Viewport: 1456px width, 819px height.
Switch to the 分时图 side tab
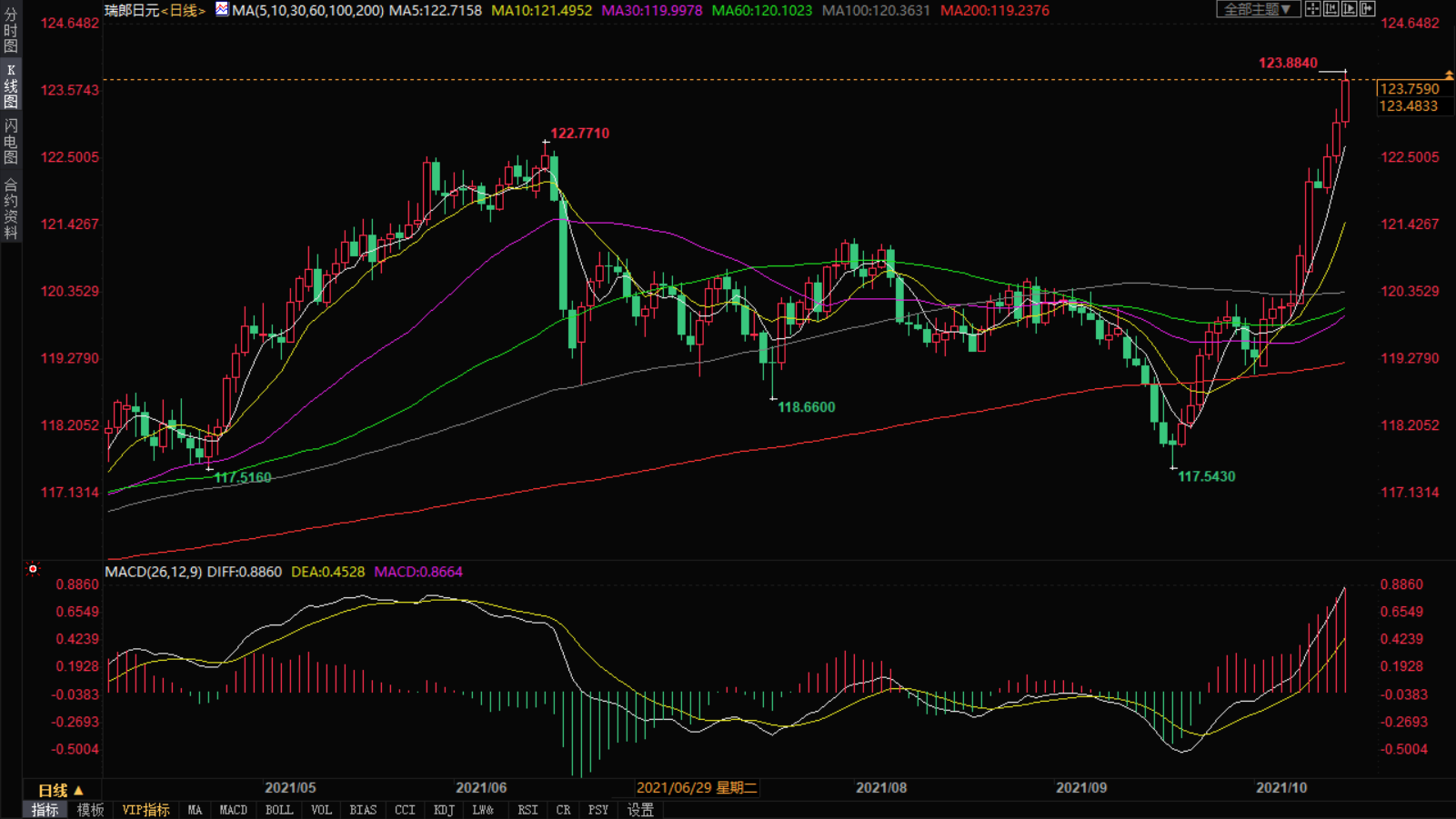[11, 31]
